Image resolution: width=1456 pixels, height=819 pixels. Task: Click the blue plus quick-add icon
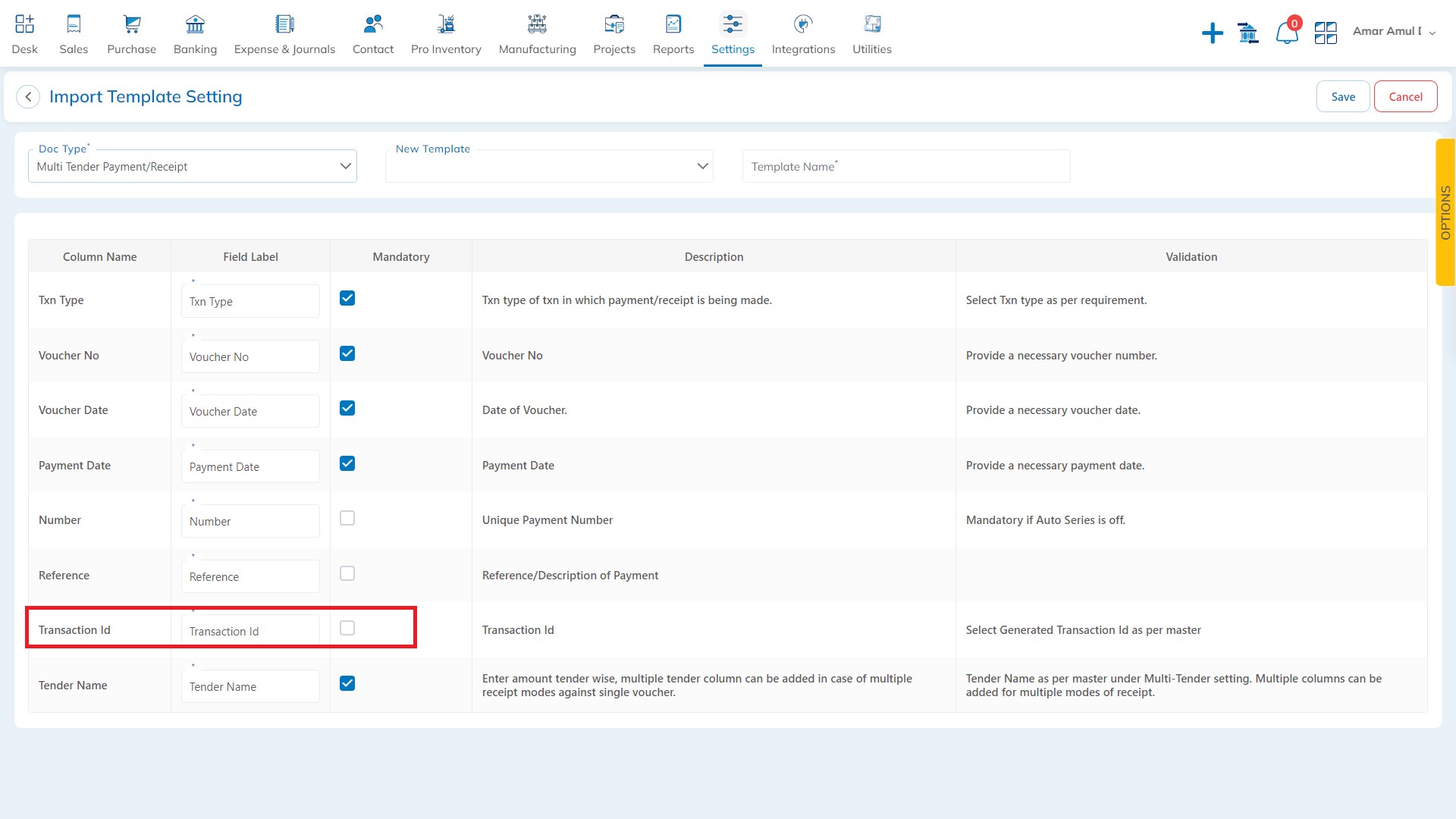tap(1212, 33)
